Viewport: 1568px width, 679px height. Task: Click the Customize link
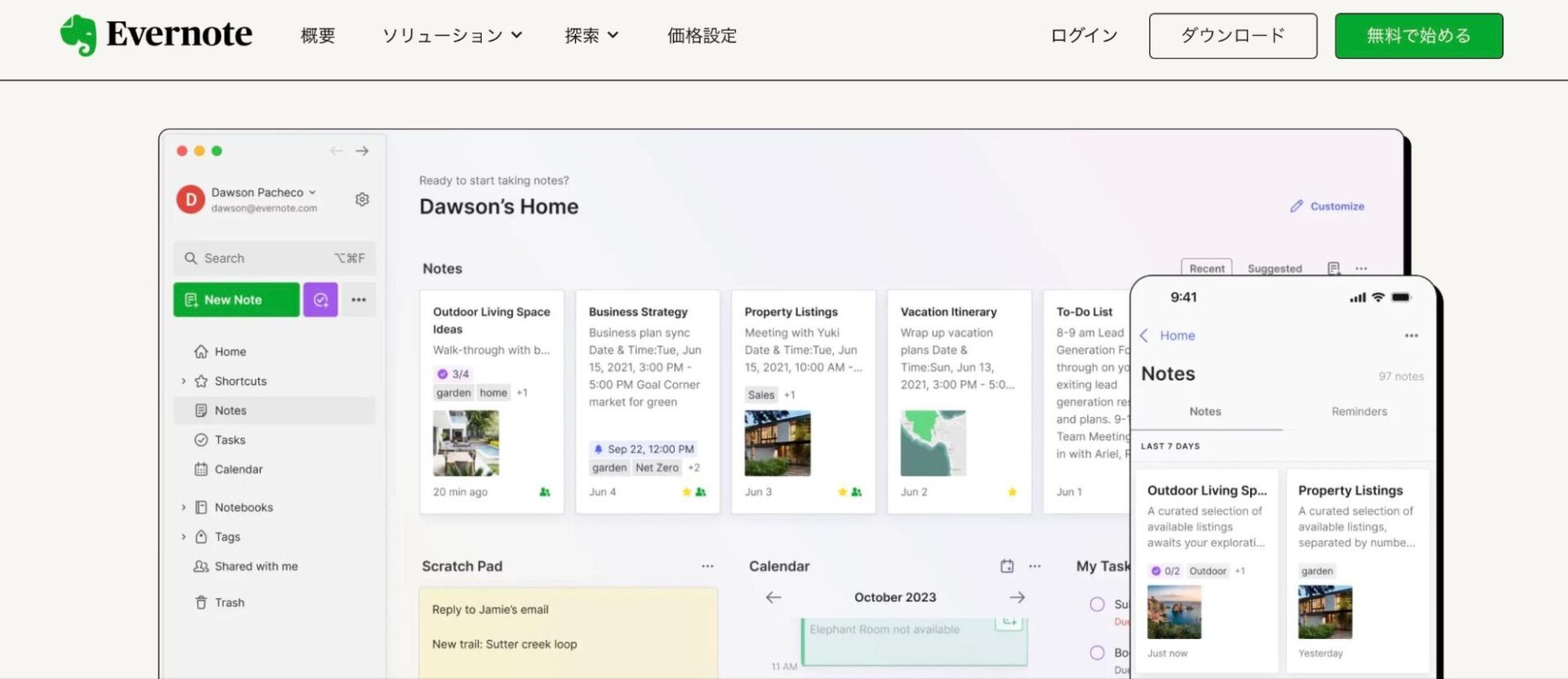pos(1327,206)
